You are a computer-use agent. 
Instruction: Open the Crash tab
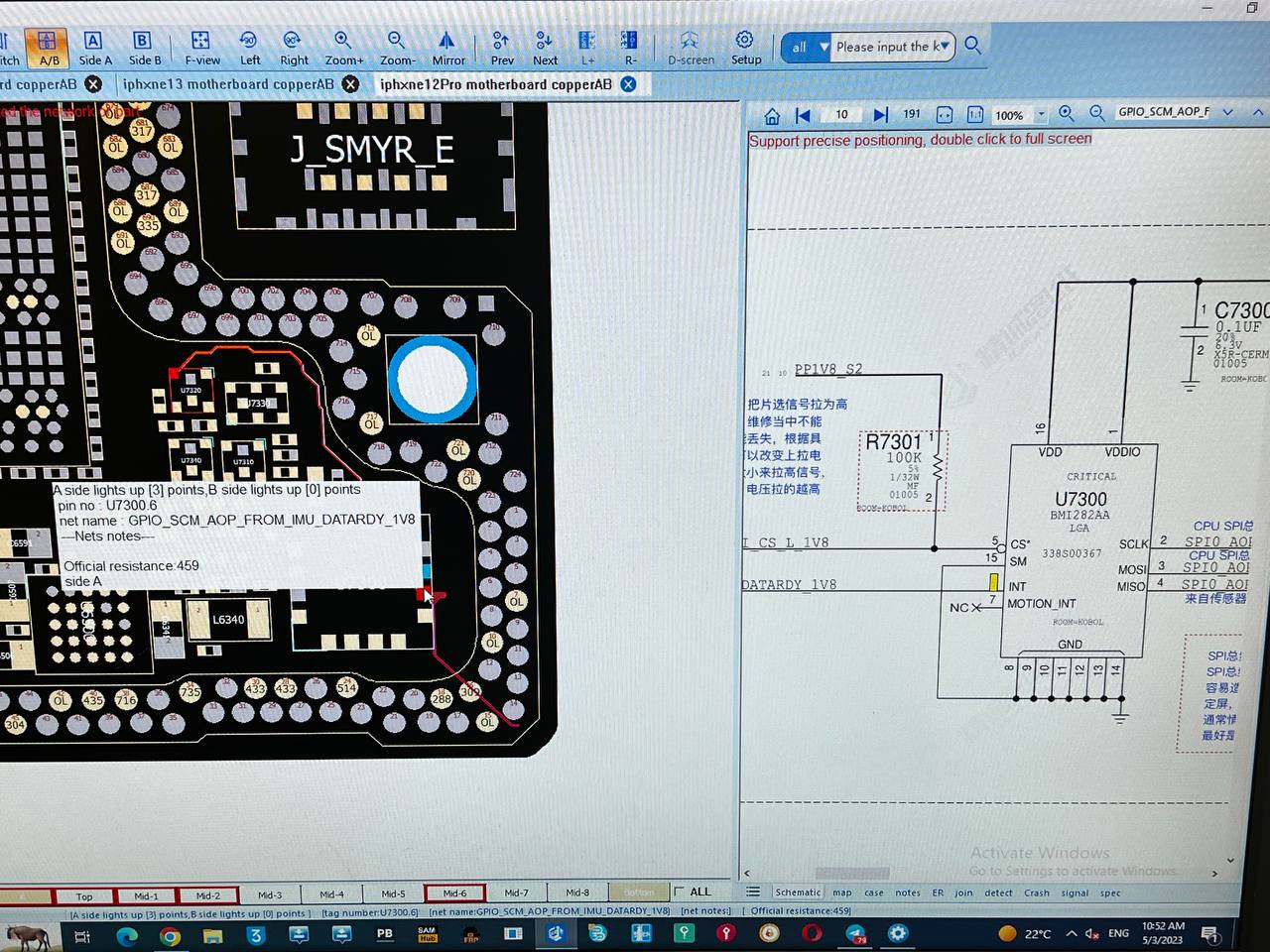tap(1037, 892)
